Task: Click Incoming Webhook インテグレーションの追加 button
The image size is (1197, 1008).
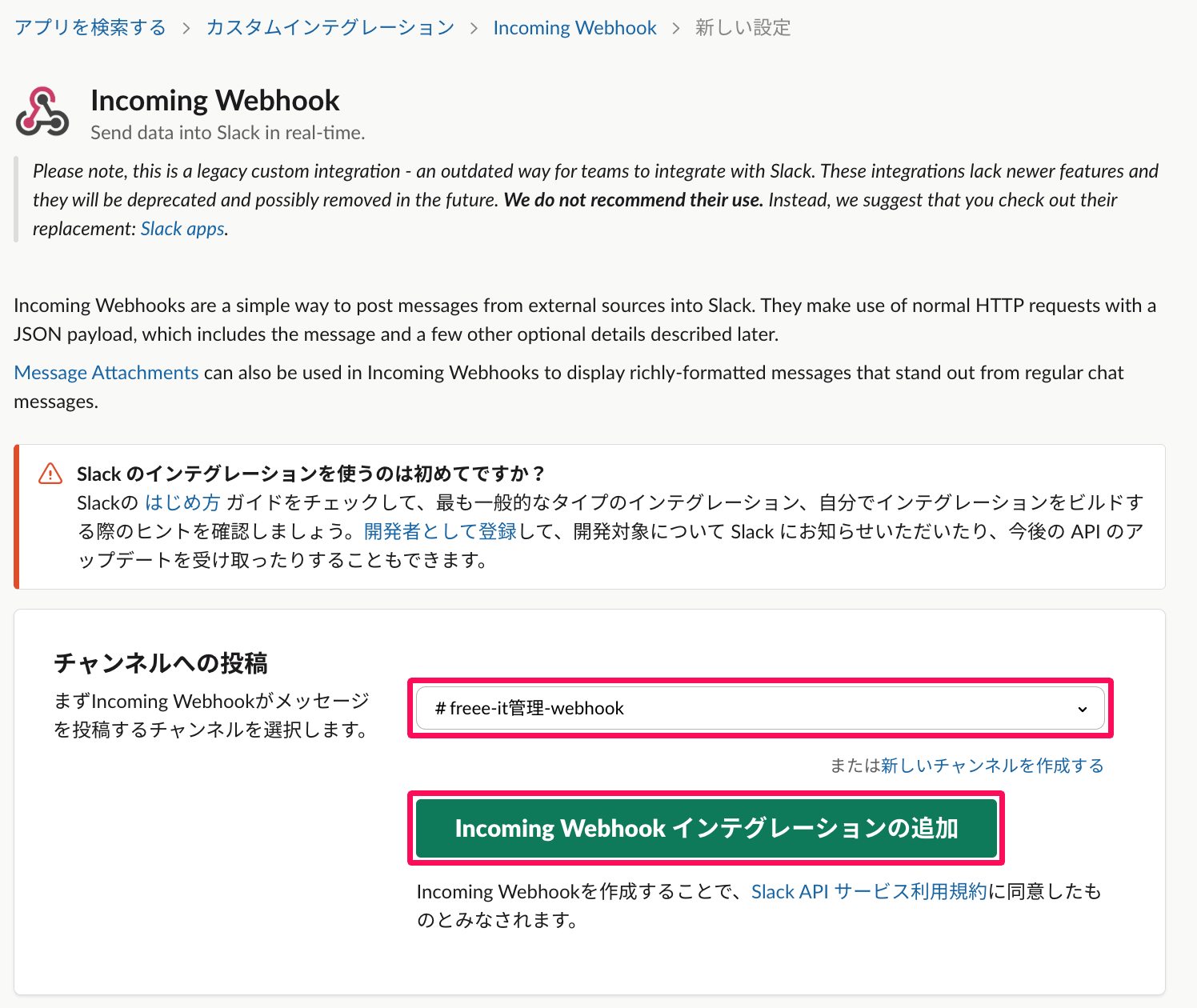Action: (707, 828)
